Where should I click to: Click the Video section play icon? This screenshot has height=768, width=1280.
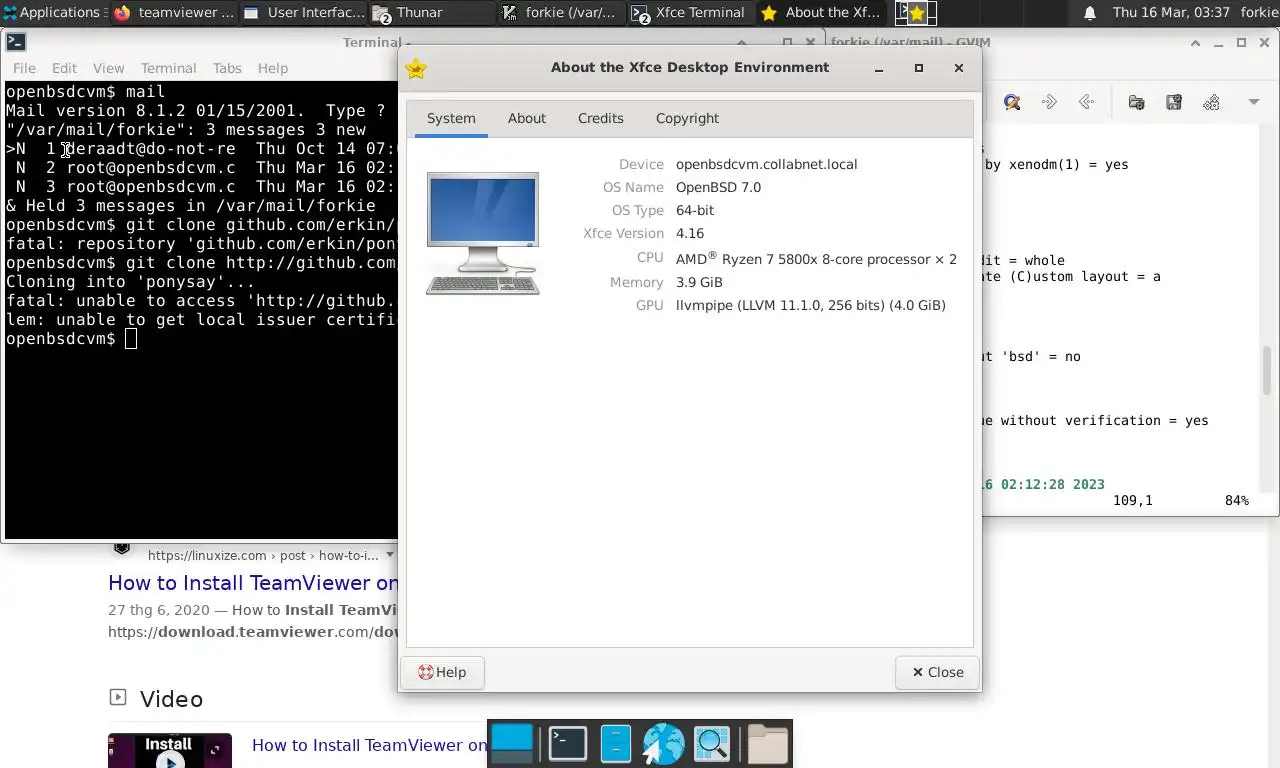click(118, 697)
